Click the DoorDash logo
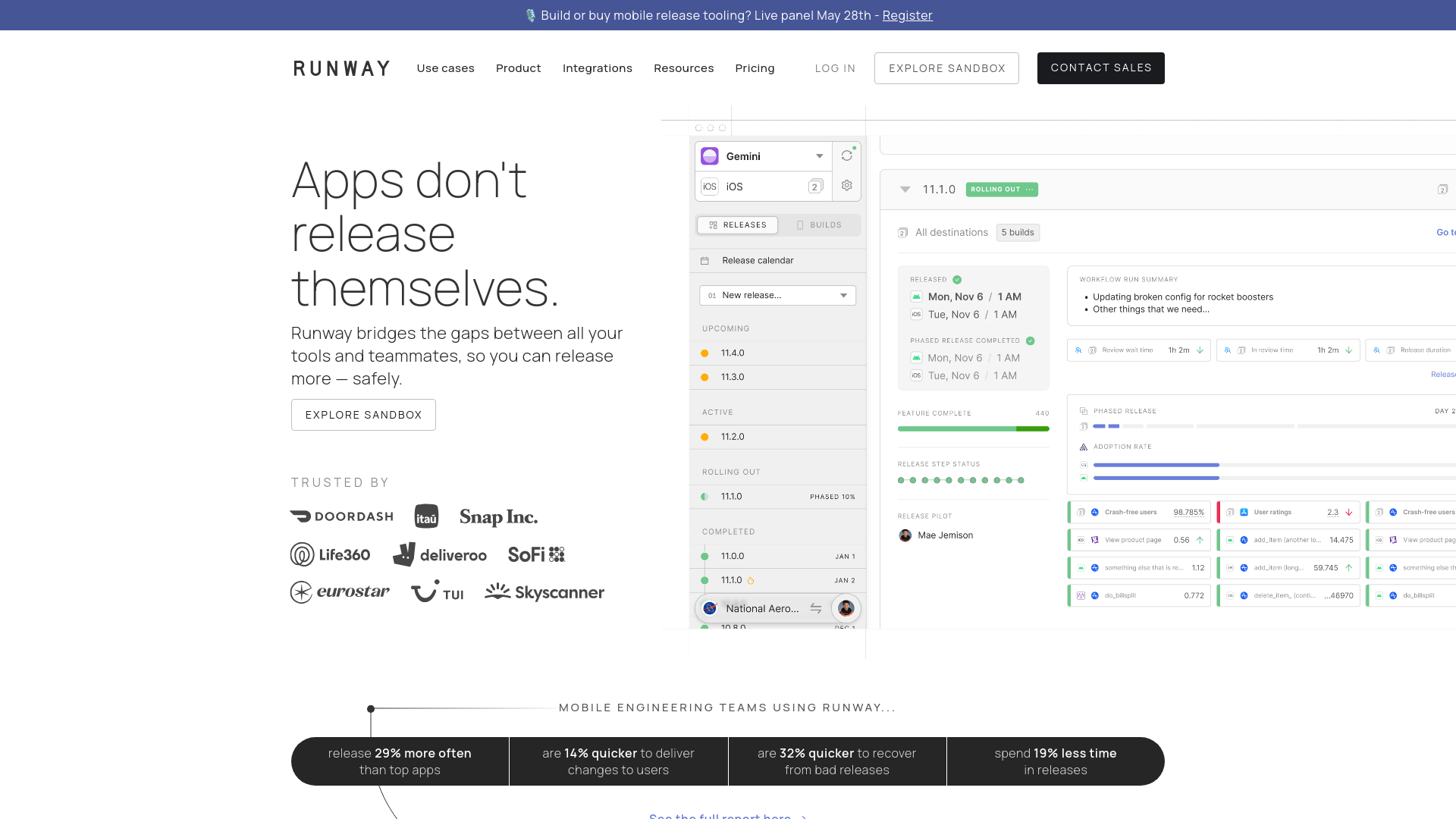The width and height of the screenshot is (1456, 819). (x=341, y=516)
